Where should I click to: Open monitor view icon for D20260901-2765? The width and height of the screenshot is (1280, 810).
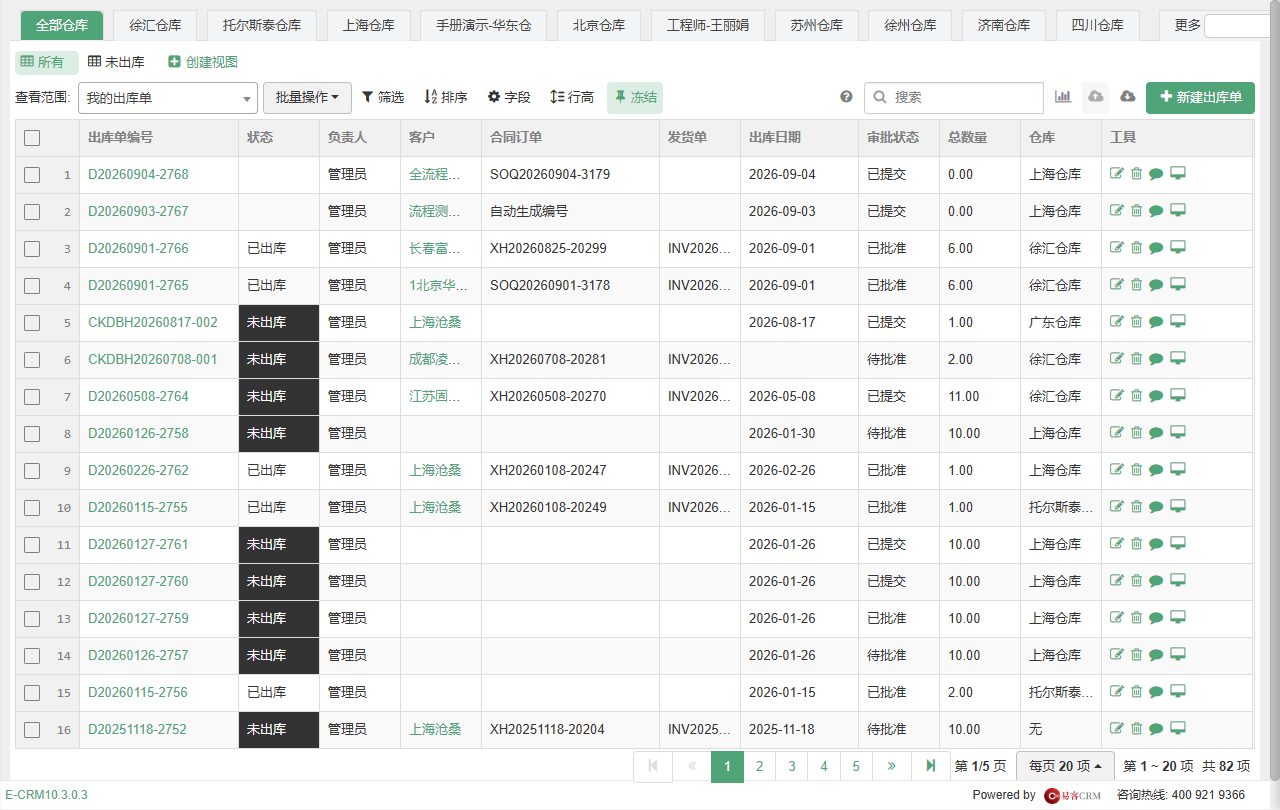pos(1178,284)
